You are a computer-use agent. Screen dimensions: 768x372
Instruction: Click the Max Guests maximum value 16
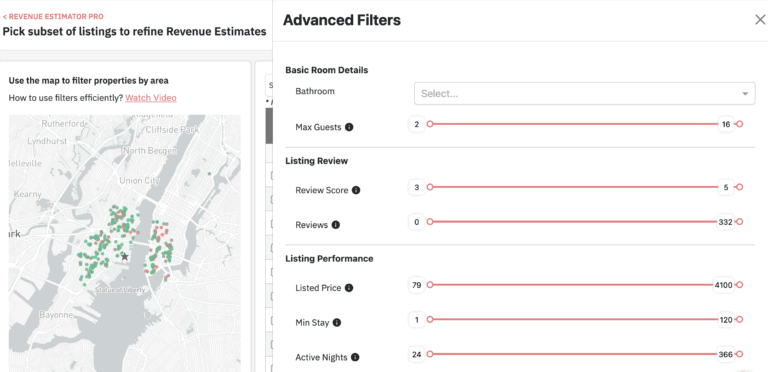click(726, 124)
